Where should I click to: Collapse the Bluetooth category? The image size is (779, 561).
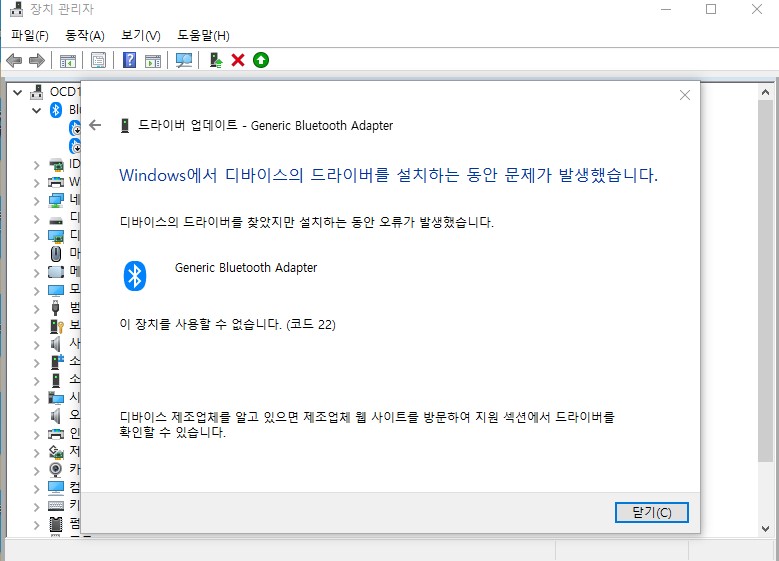pos(36,110)
